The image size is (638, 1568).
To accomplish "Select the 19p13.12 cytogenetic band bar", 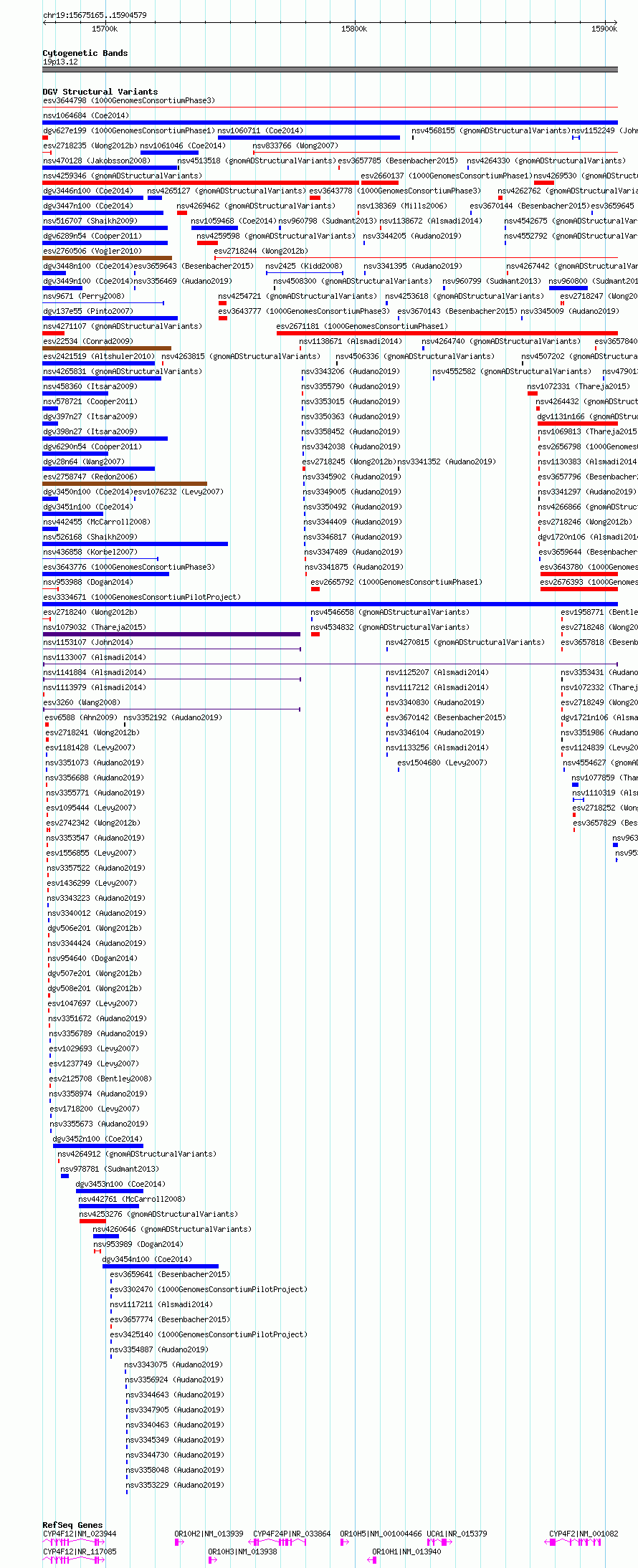I will pos(330,70).
